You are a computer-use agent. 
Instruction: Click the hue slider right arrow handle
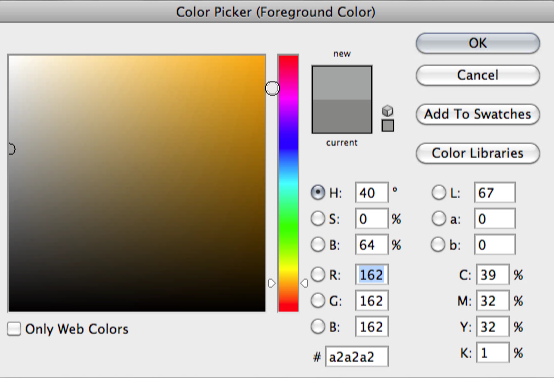pos(304,283)
